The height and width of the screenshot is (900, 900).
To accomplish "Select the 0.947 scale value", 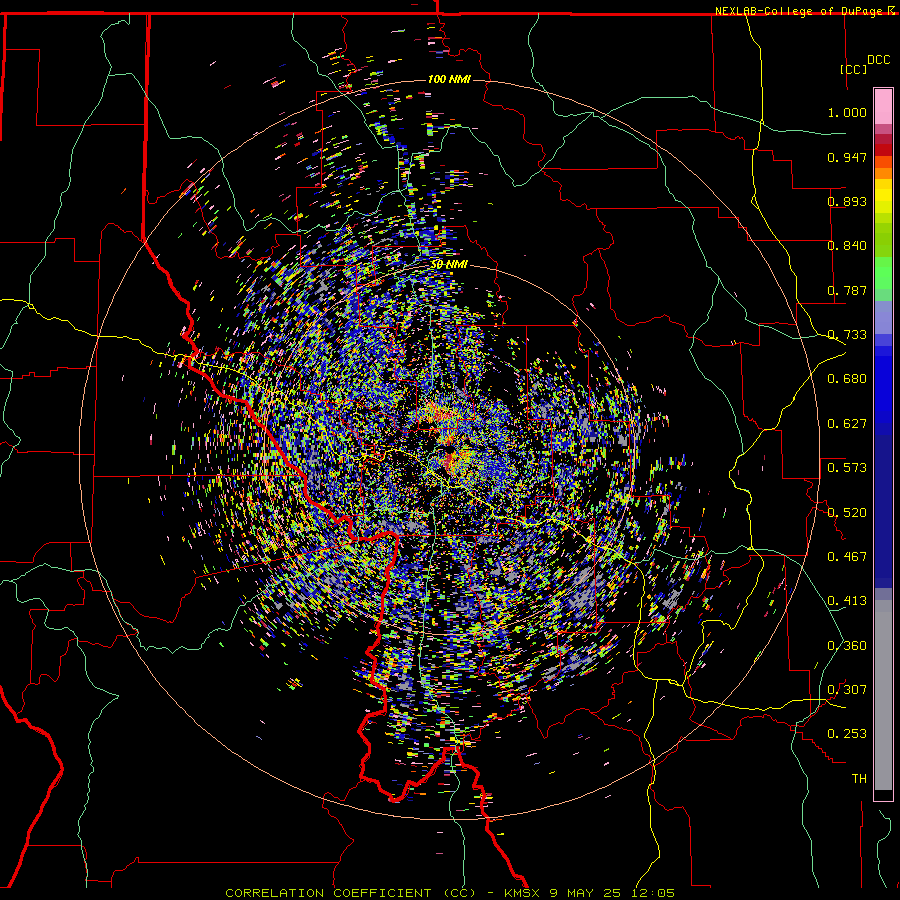I will pos(847,157).
